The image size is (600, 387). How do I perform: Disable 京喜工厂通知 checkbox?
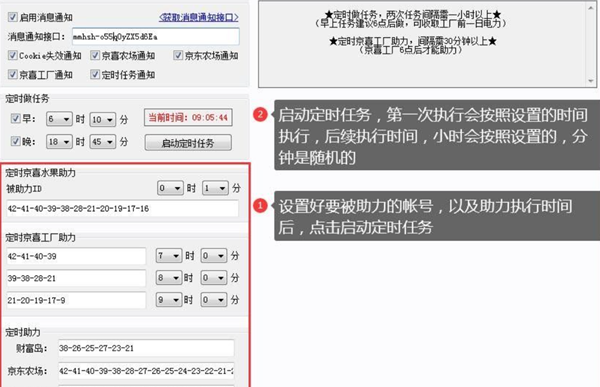13,74
